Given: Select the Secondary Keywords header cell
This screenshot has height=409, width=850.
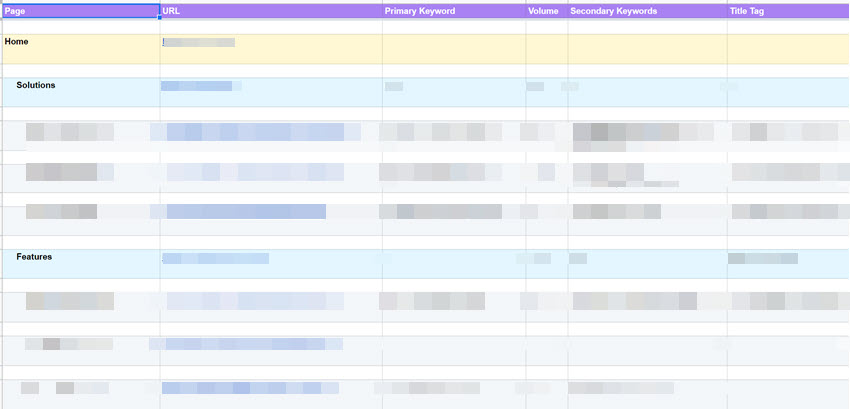Looking at the screenshot, I should (x=647, y=11).
